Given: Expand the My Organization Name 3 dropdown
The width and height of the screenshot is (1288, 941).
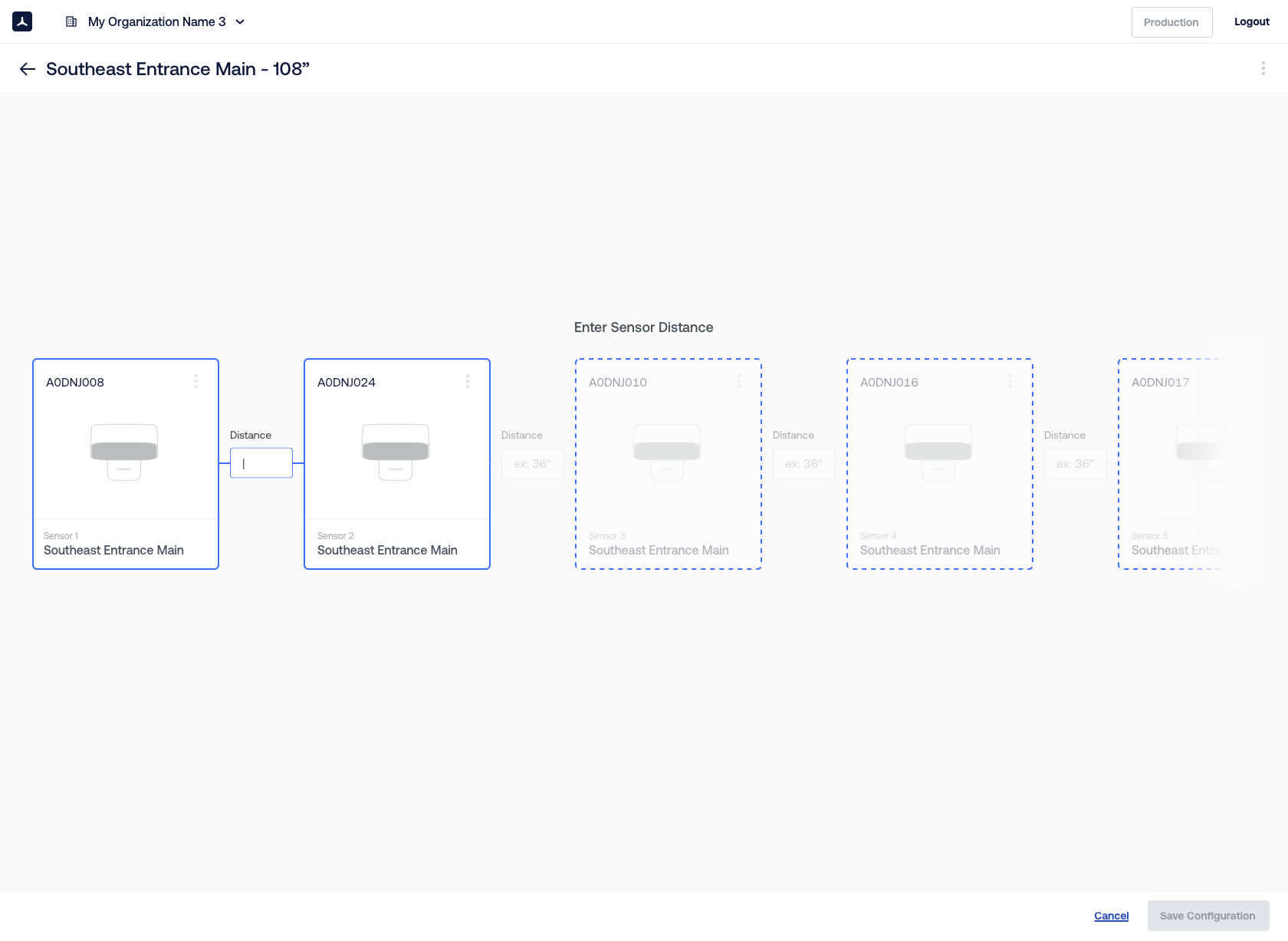Looking at the screenshot, I should (156, 21).
